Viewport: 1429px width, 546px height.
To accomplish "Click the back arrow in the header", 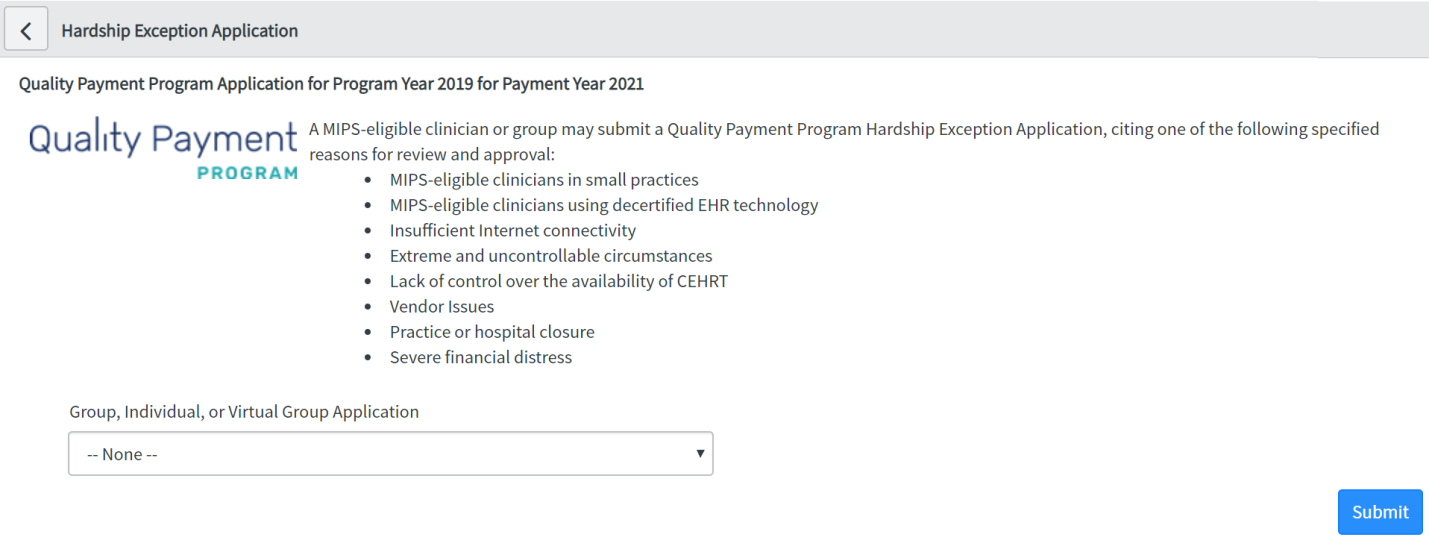I will point(26,30).
